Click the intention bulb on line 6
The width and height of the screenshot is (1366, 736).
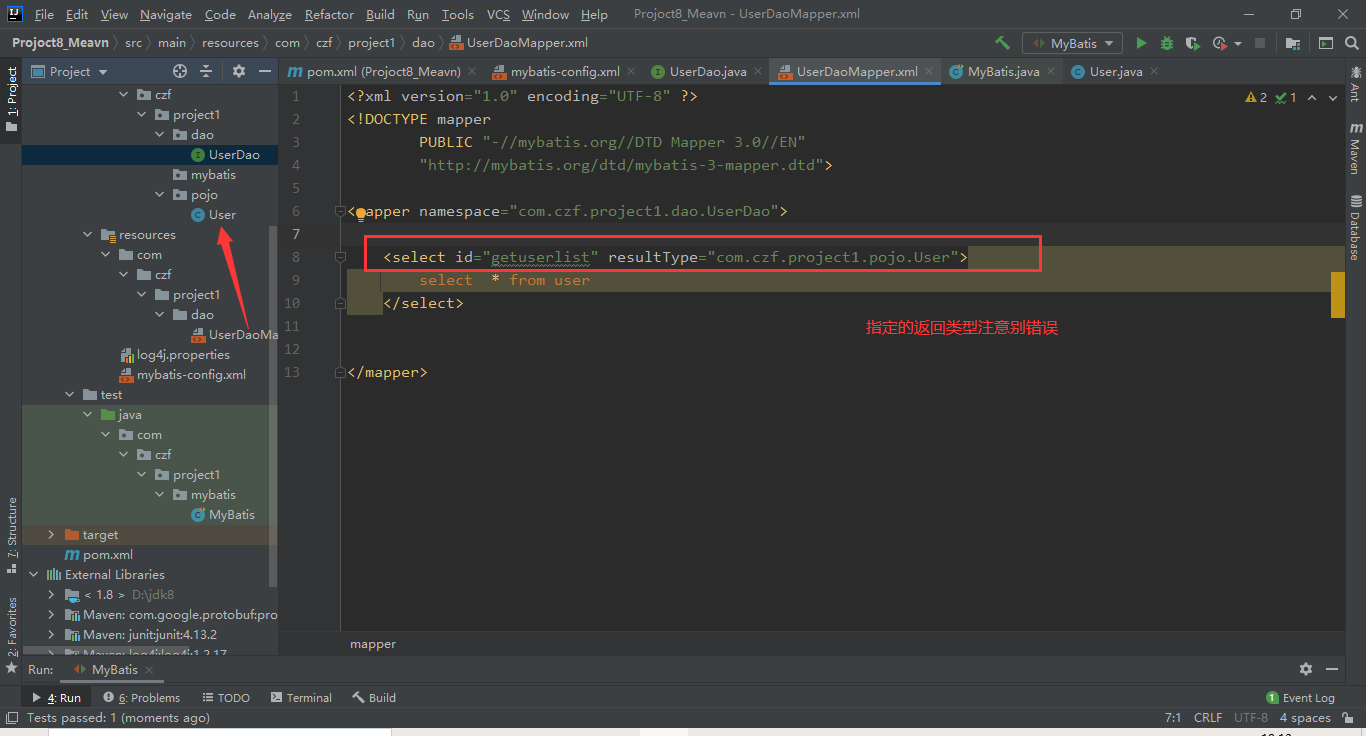[x=361, y=212]
